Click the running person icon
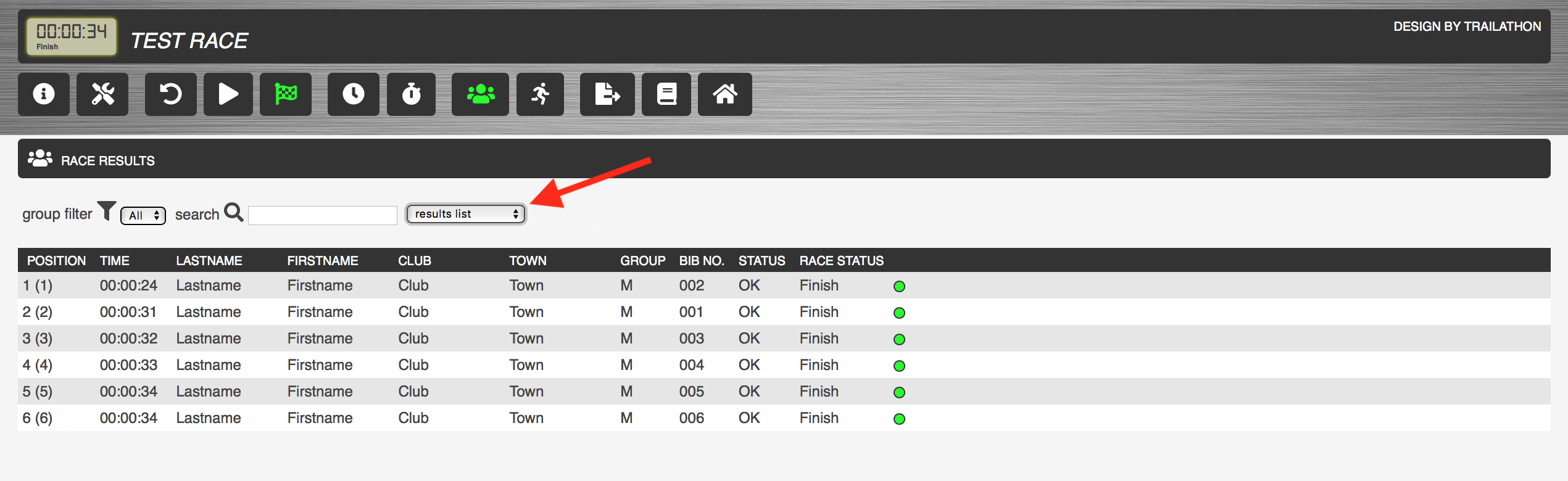This screenshot has width=1568, height=481. coord(540,94)
